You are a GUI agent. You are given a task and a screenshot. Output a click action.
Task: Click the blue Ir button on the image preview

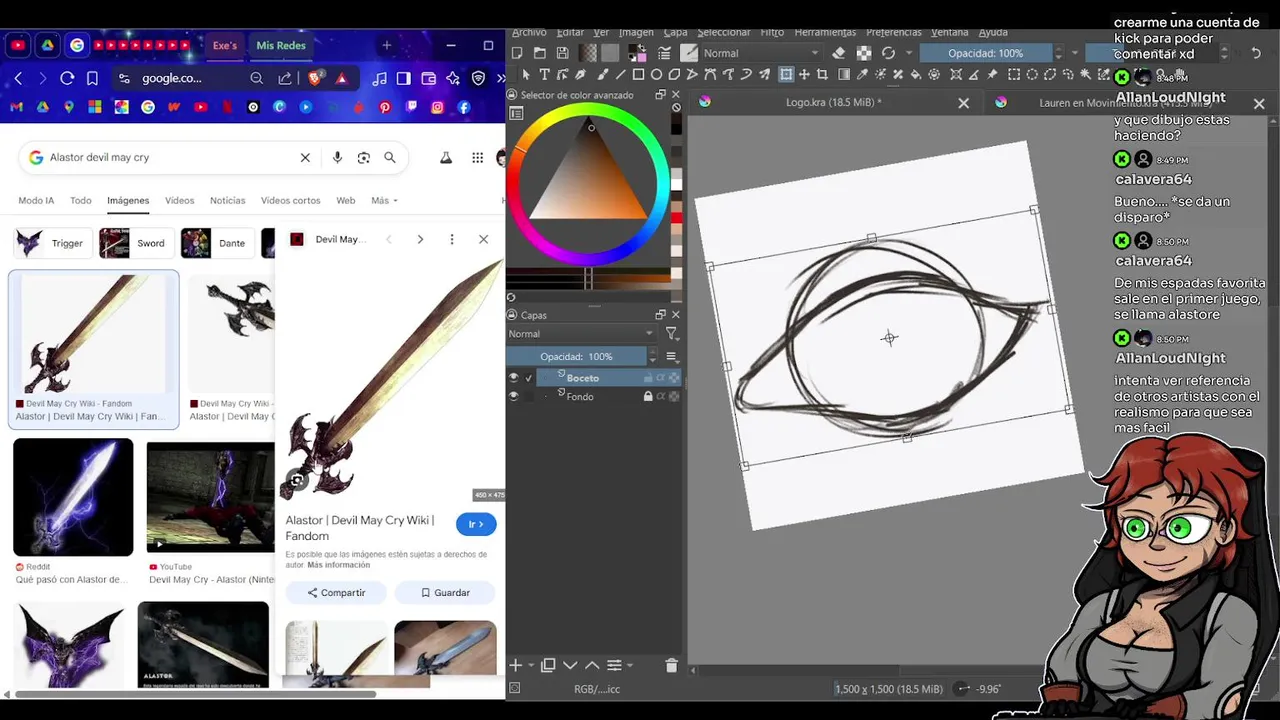click(x=476, y=524)
